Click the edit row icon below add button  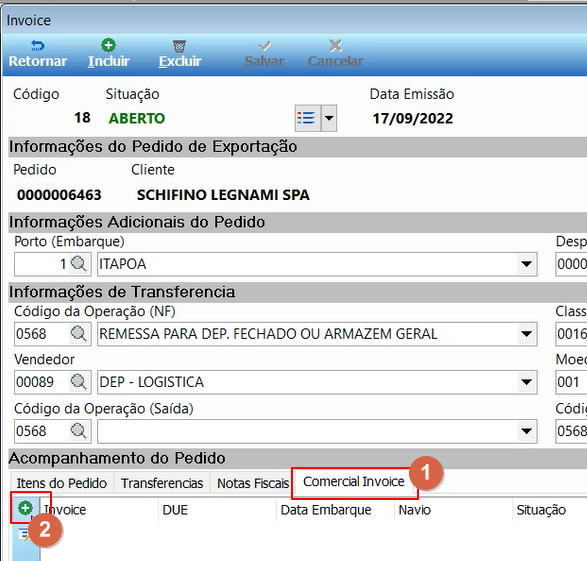click(24, 534)
